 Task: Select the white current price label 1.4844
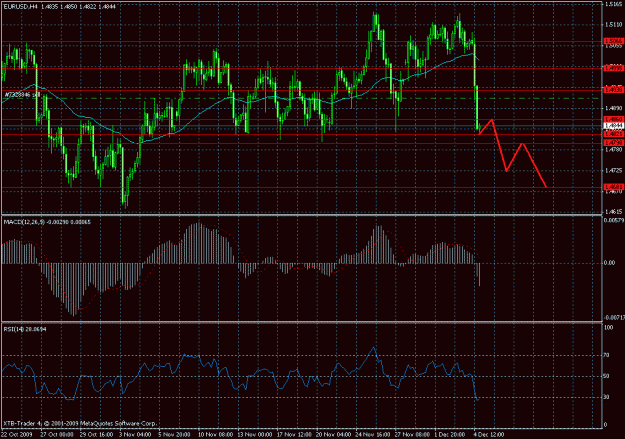point(614,126)
